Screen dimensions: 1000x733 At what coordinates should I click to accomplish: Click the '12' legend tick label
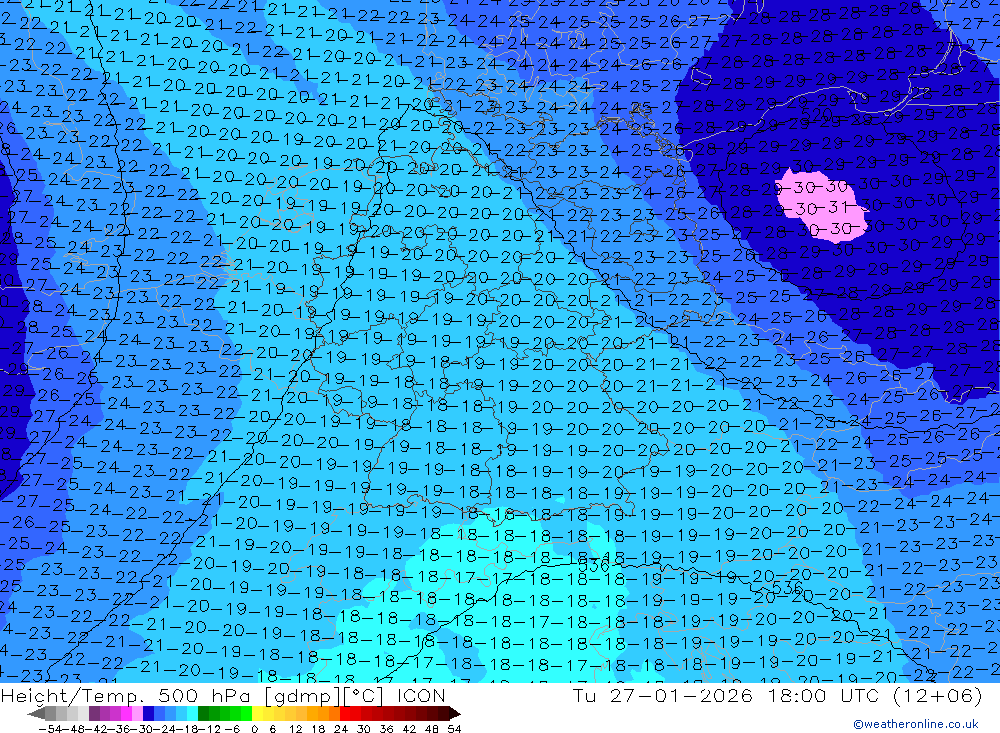(296, 729)
